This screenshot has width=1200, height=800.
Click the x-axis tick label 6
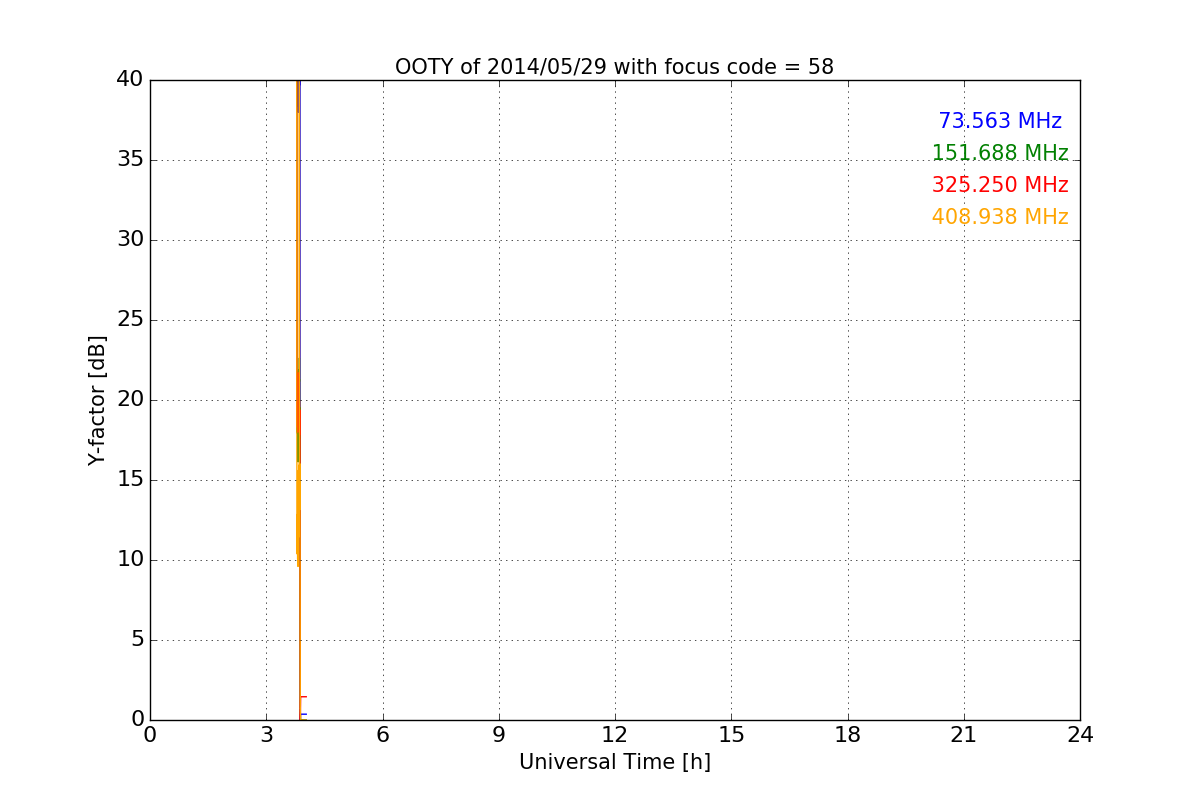click(382, 735)
